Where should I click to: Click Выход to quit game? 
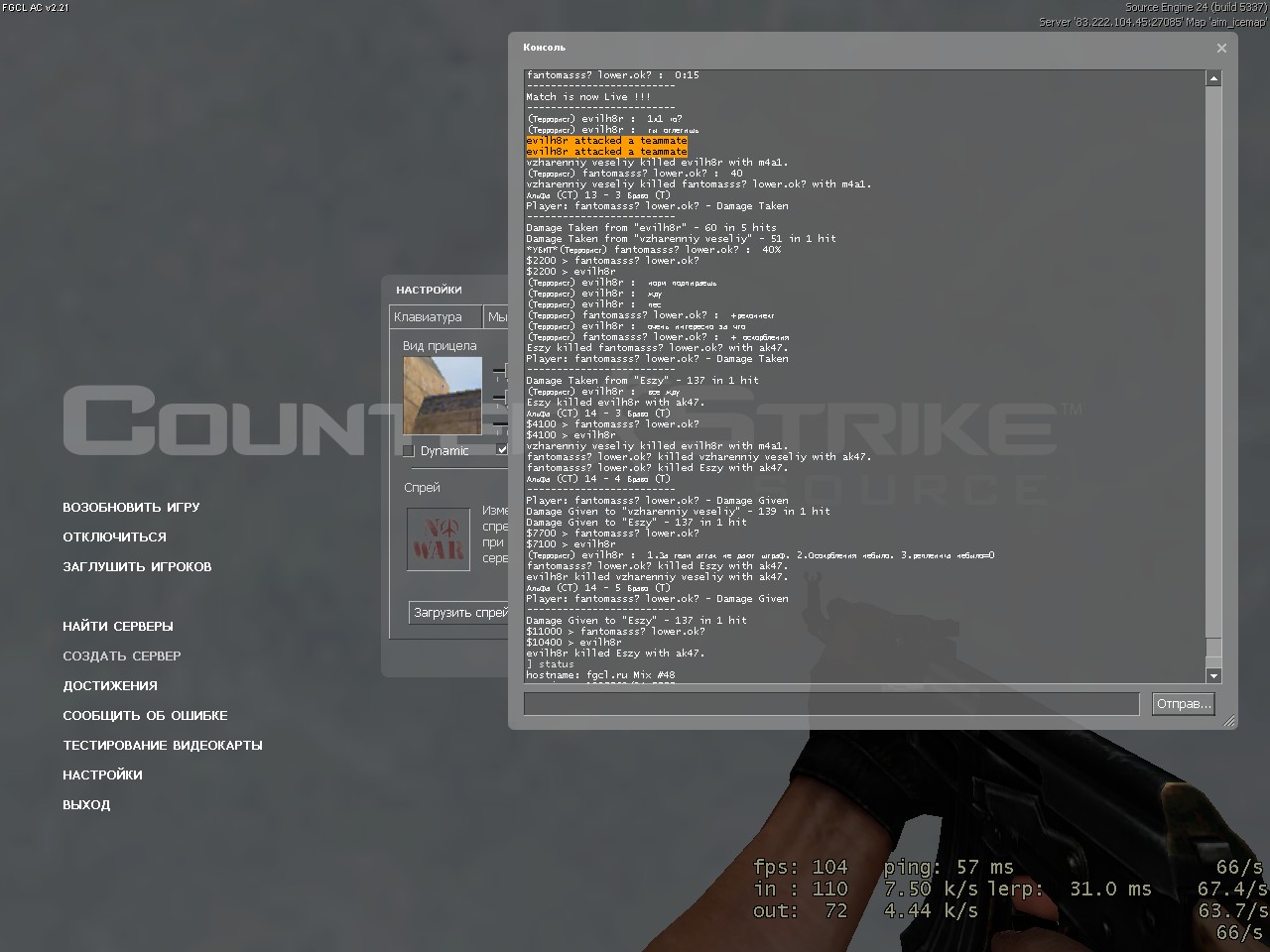(x=86, y=804)
